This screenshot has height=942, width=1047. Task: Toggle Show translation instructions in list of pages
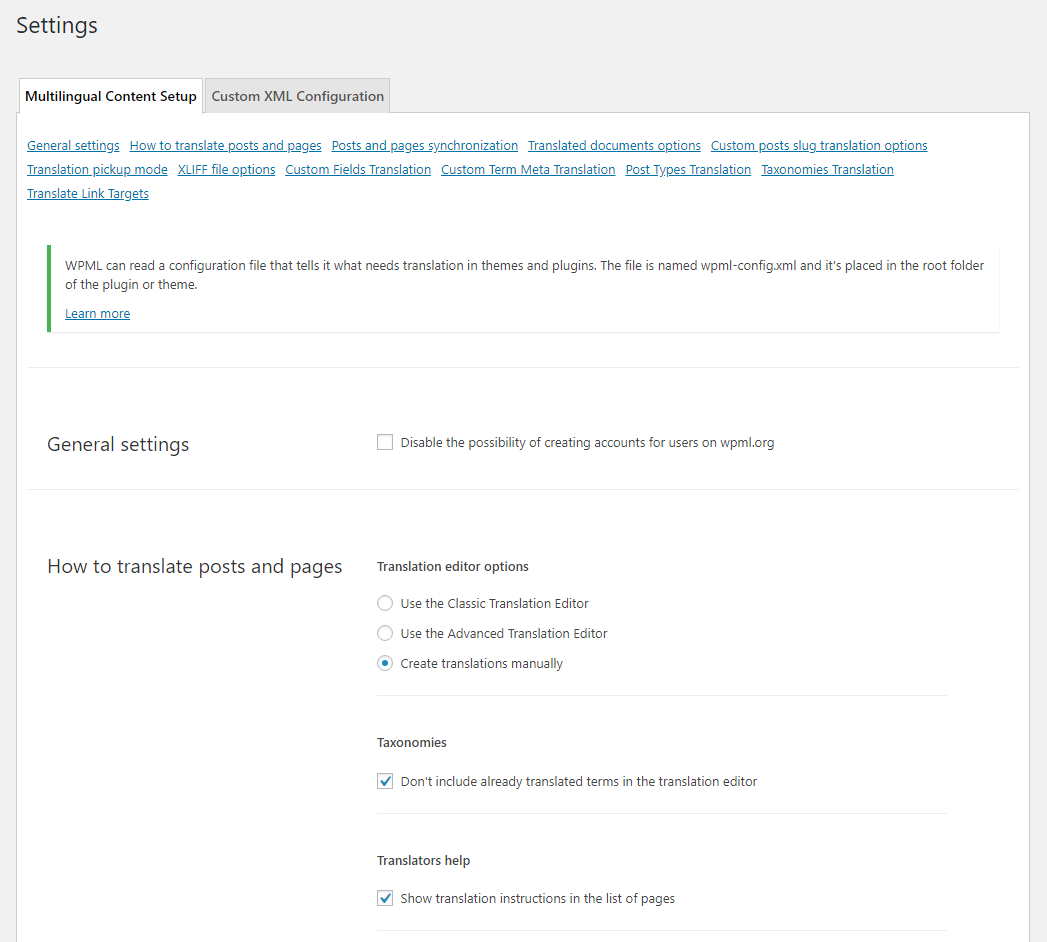pos(385,899)
